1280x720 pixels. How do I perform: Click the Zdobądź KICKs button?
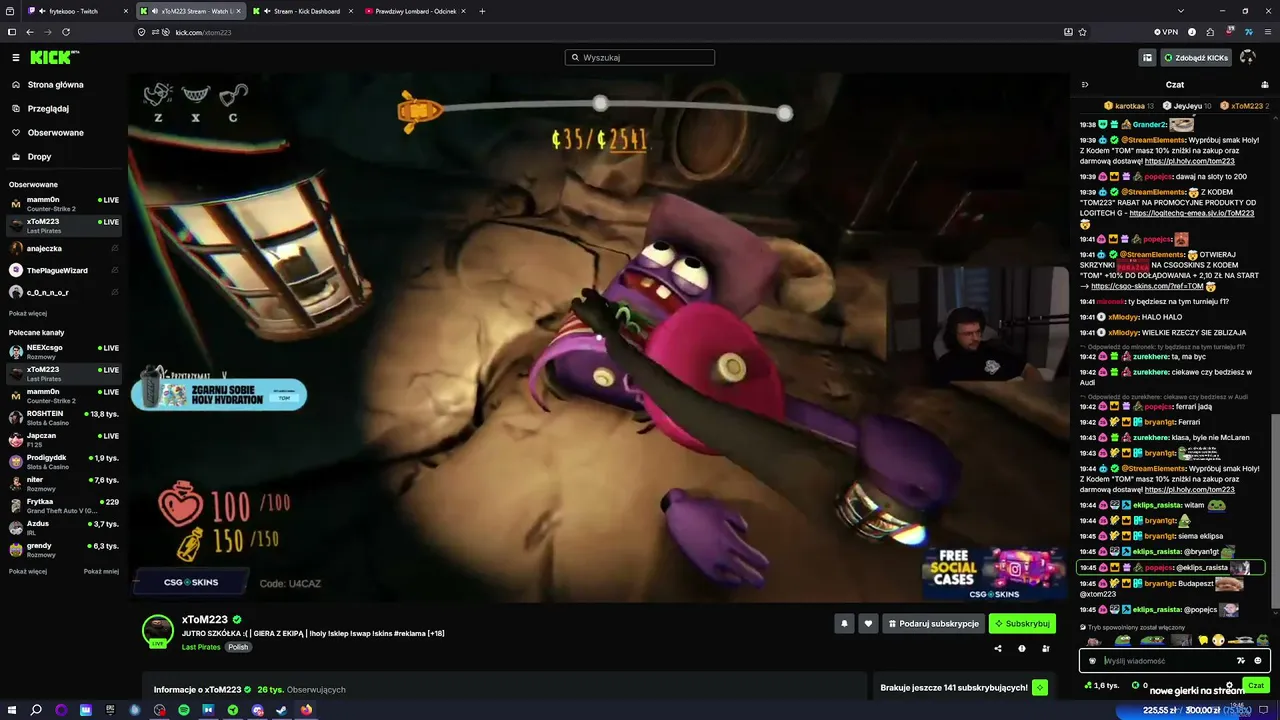click(1196, 58)
